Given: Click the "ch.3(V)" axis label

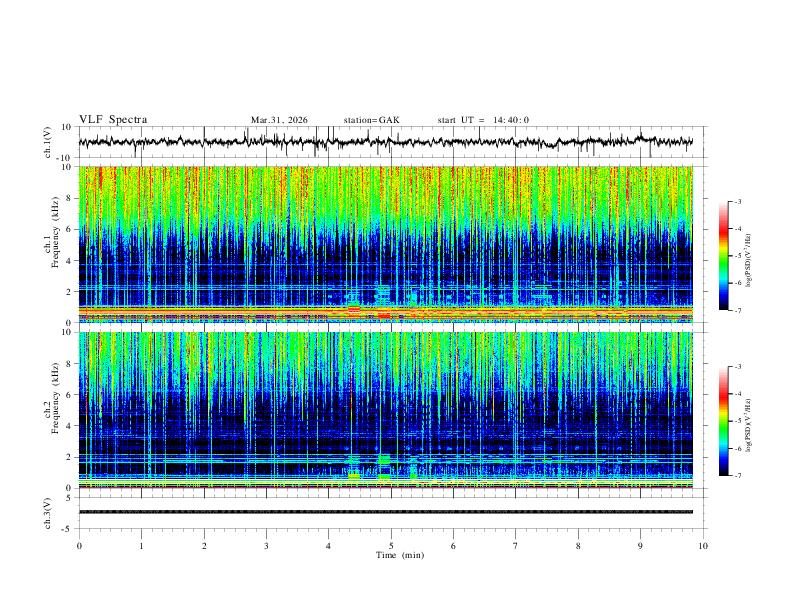Looking at the screenshot, I should tap(48, 514).
